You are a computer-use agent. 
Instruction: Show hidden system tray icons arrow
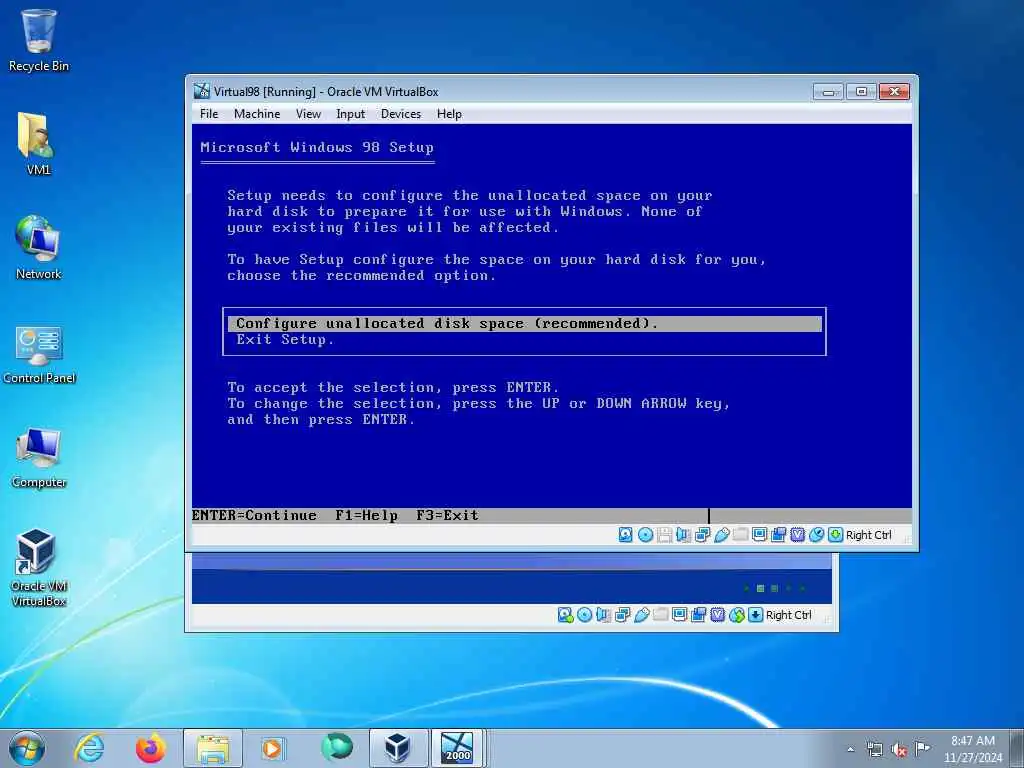850,750
